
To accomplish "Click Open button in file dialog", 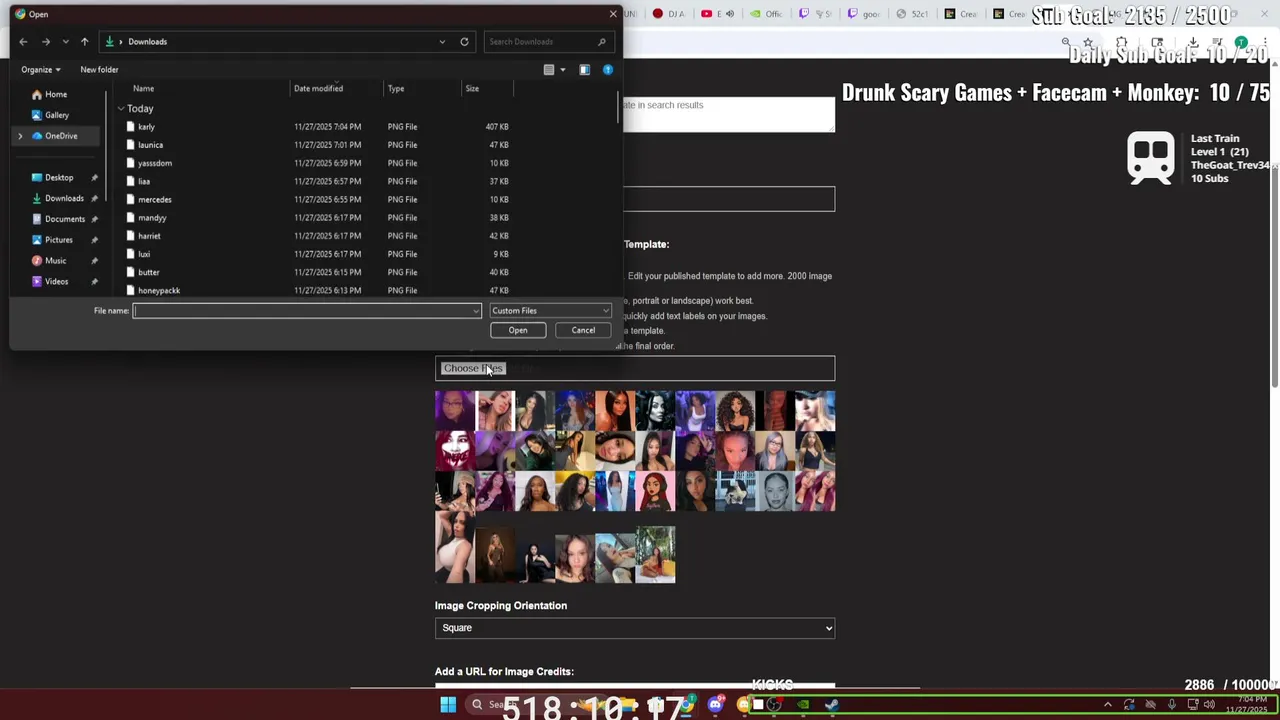I will pos(518,330).
